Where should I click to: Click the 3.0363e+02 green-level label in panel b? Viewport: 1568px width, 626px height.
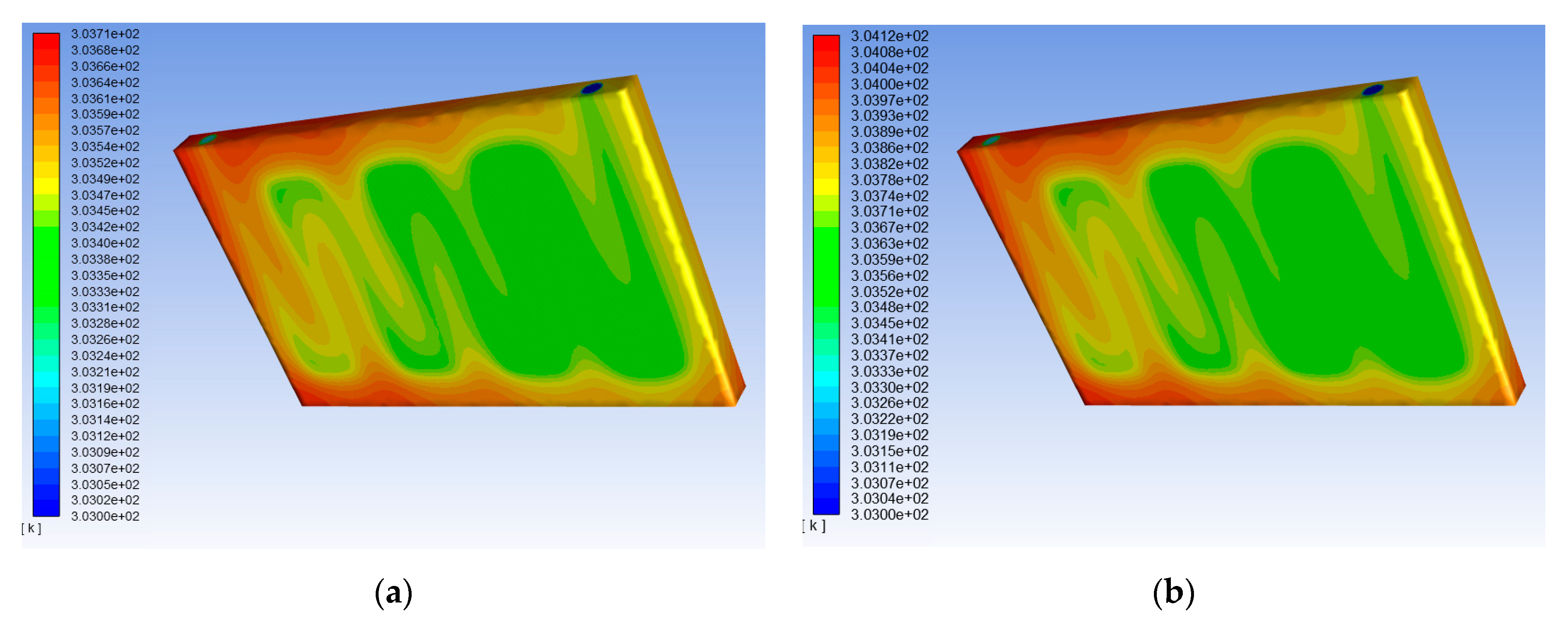889,244
